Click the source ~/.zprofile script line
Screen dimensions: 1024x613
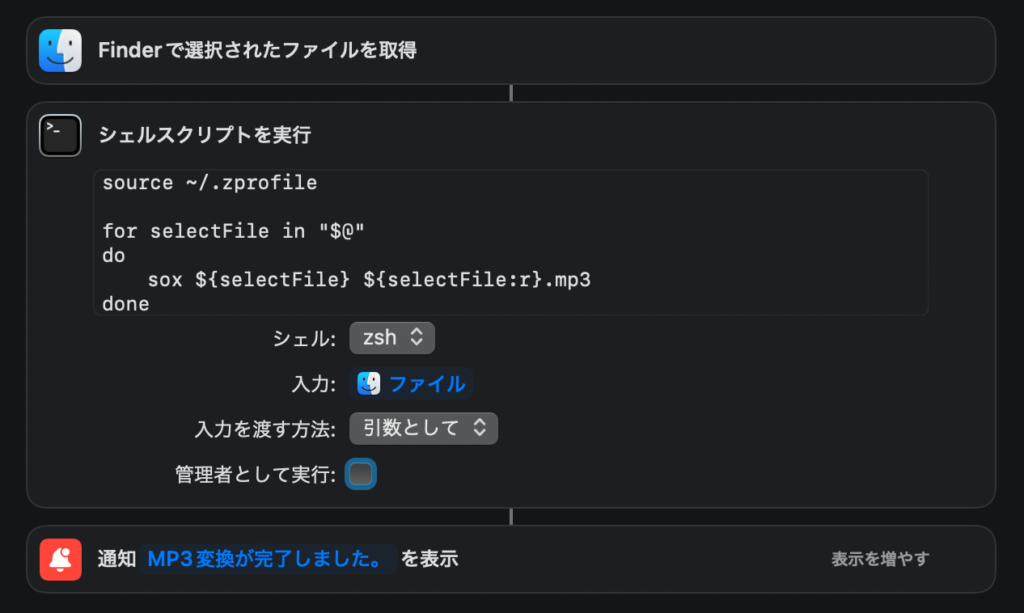209,183
